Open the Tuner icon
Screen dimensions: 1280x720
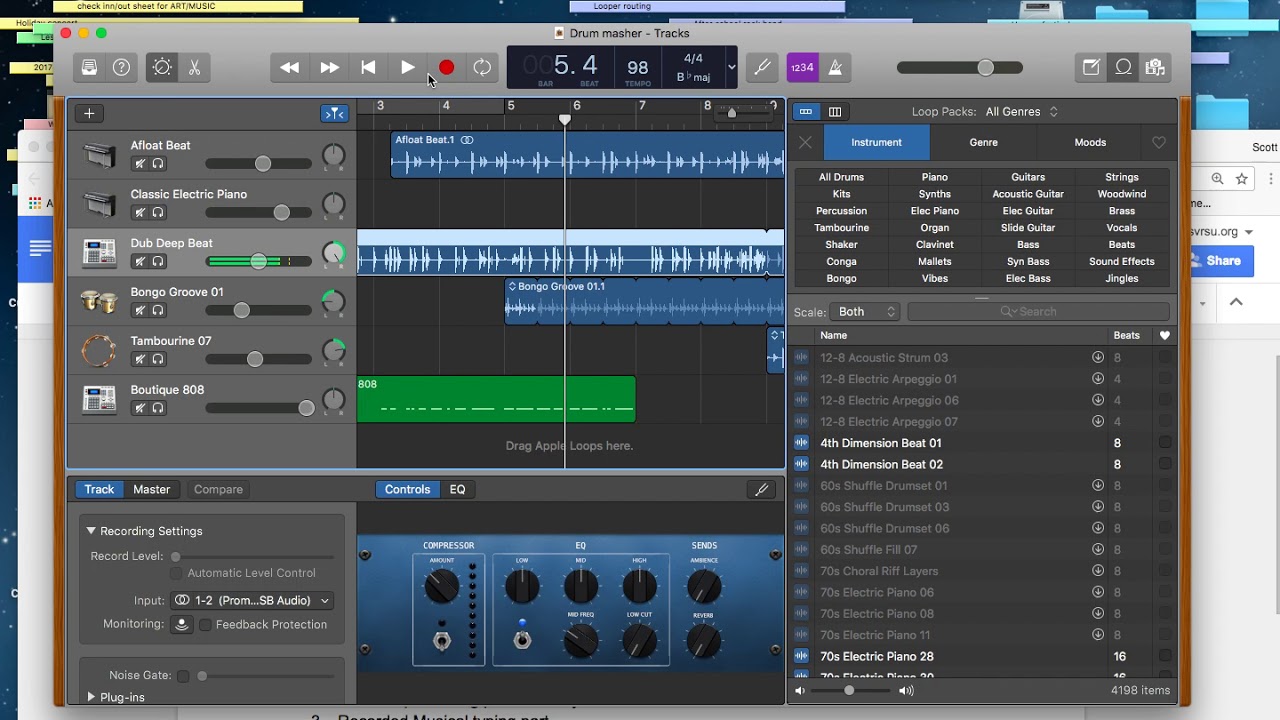[x=762, y=67]
